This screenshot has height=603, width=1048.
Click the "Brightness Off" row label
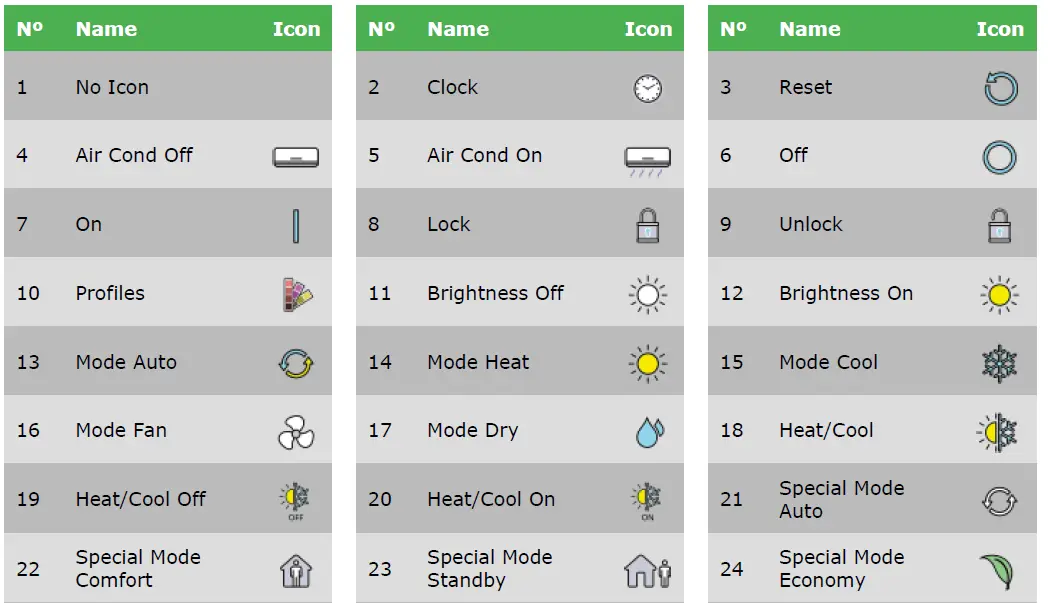point(495,293)
